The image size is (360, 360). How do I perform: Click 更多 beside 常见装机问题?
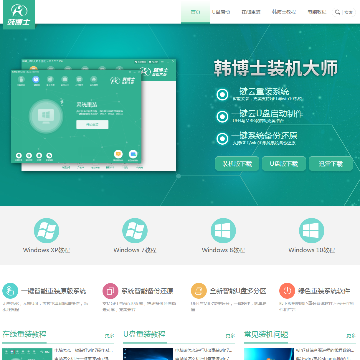click(351, 336)
